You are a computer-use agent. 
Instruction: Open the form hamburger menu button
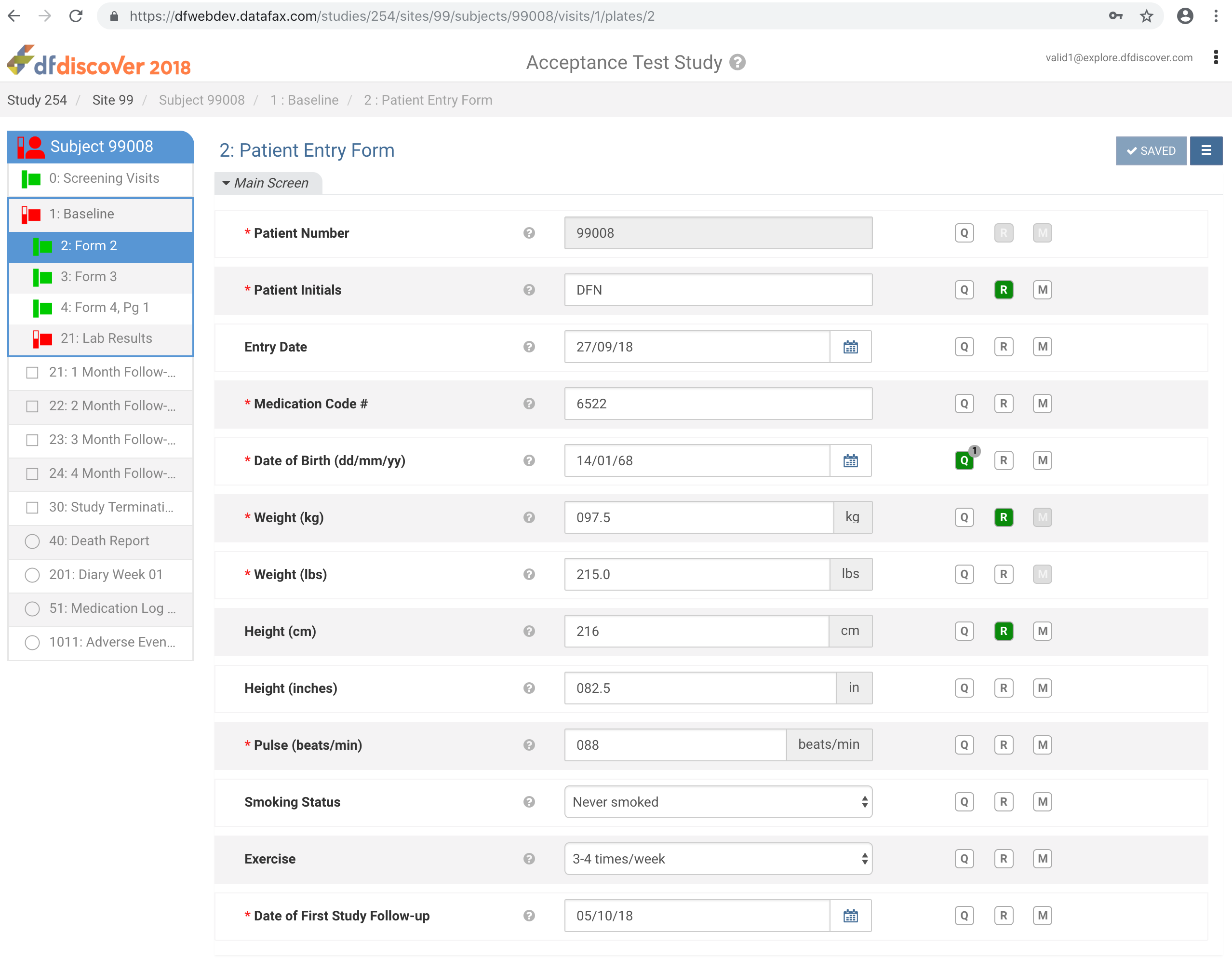[x=1205, y=151]
